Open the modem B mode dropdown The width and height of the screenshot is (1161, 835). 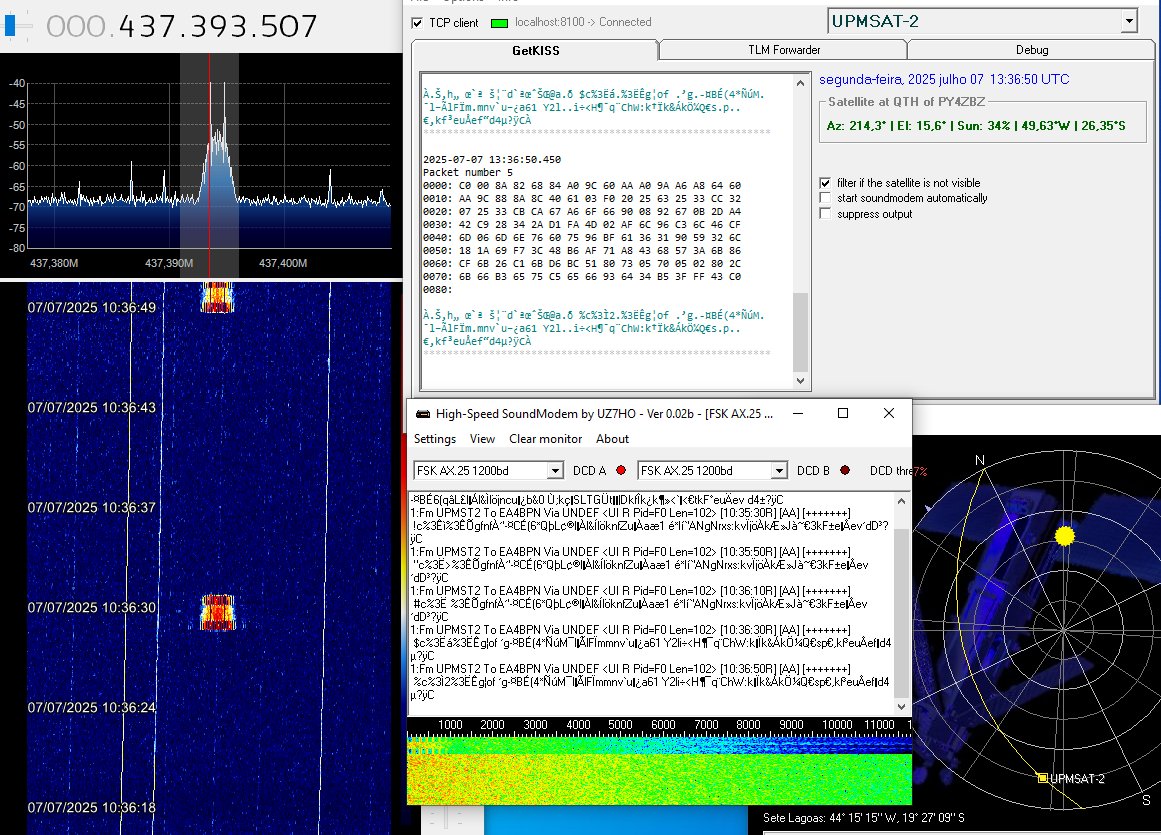tap(778, 470)
